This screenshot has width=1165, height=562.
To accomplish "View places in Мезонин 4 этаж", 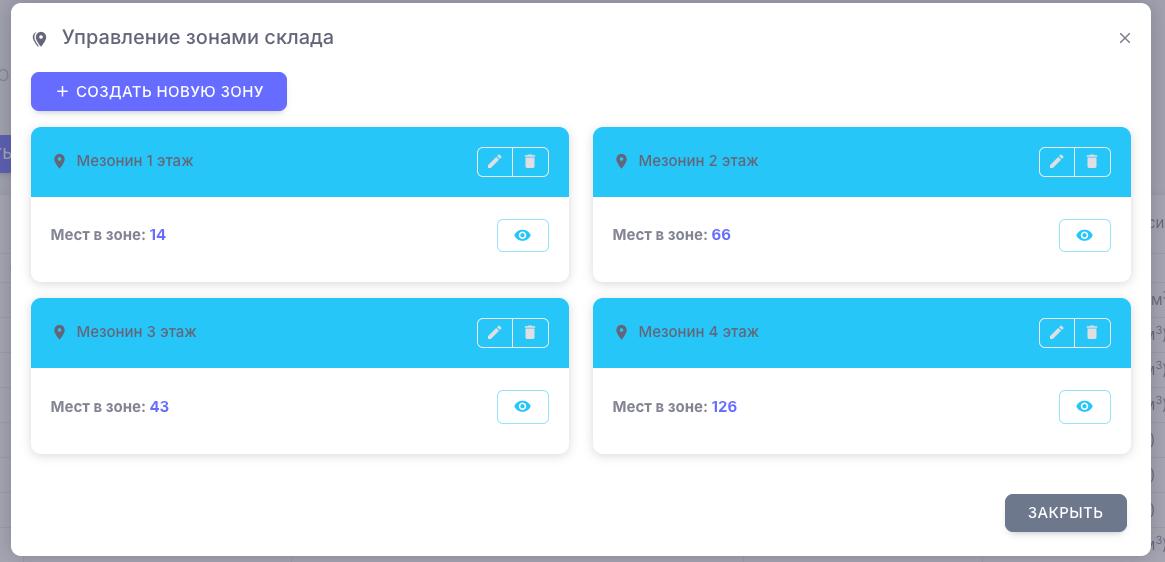I will 1084,407.
